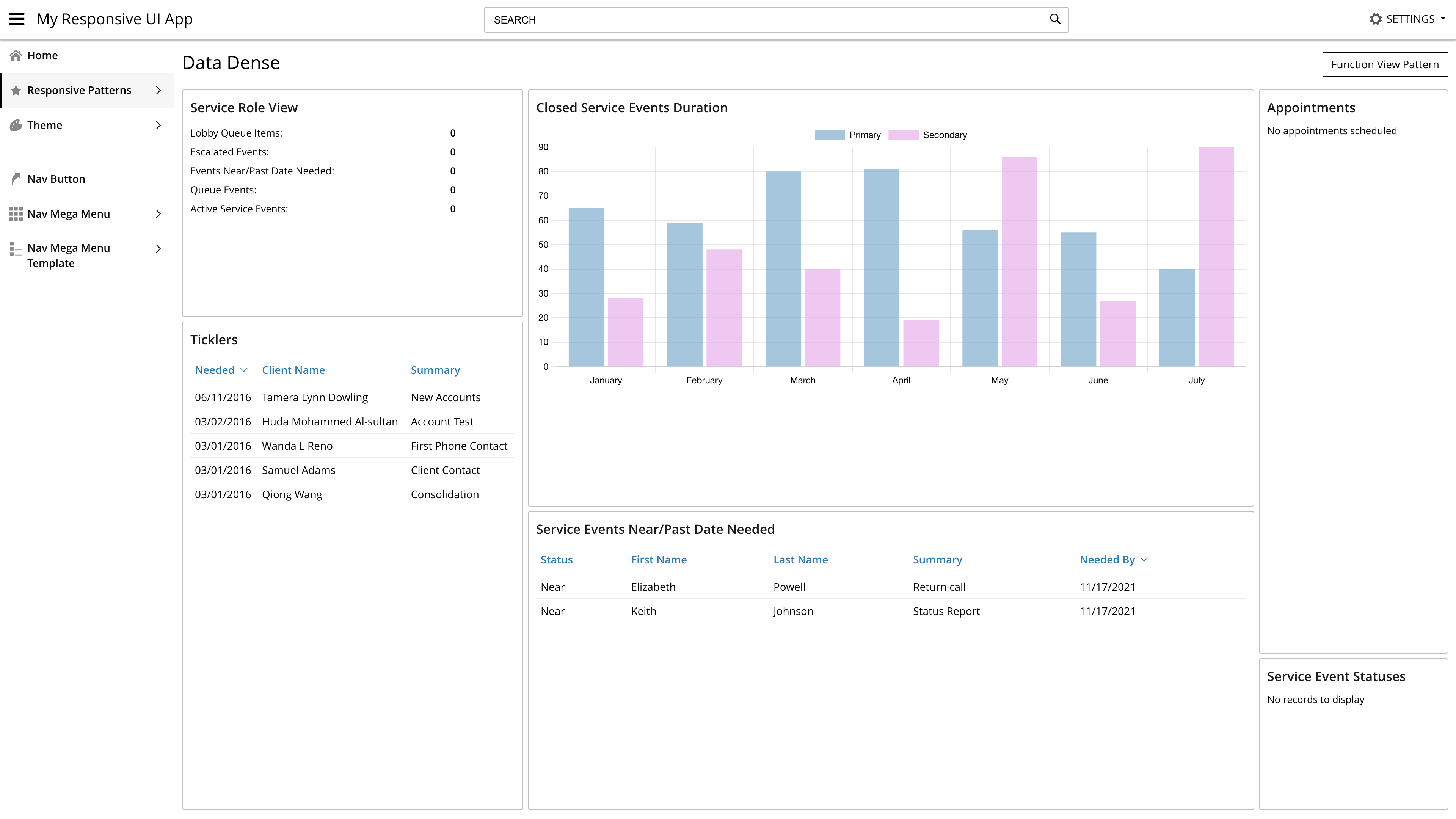1456x819 pixels.
Task: Click the search magnifier icon
Action: pos(1055,19)
